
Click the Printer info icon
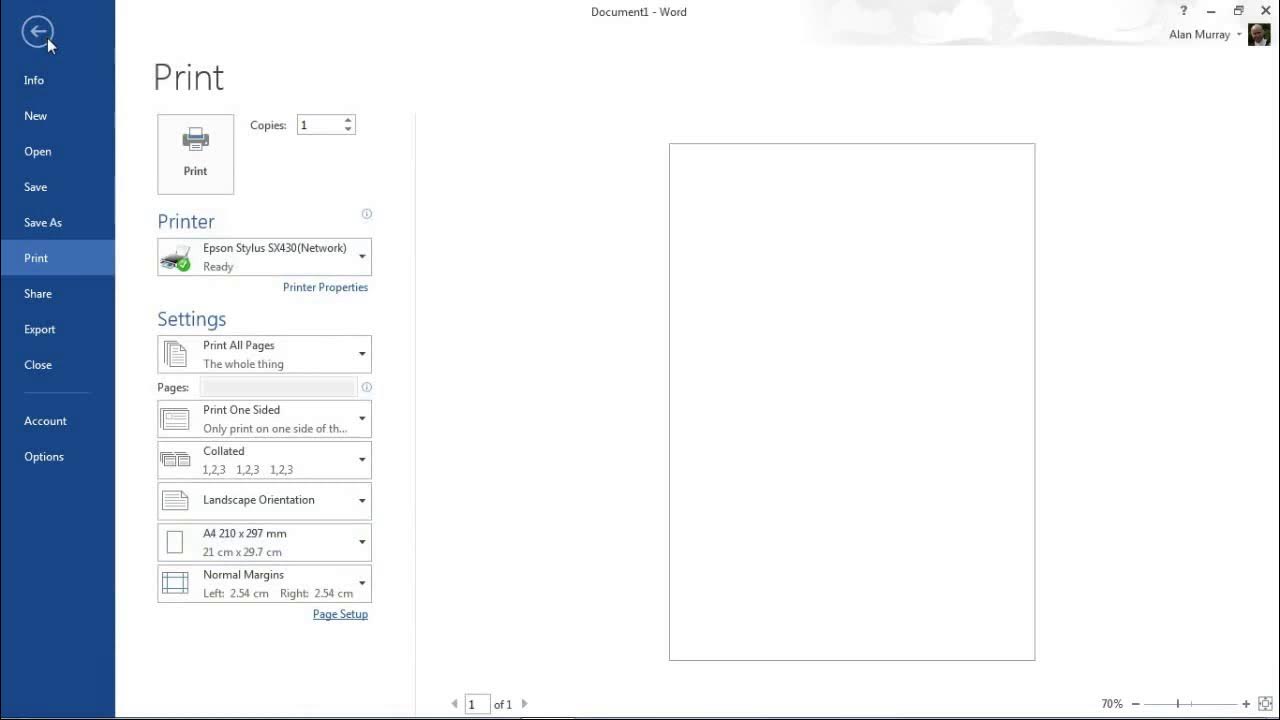[x=366, y=214]
